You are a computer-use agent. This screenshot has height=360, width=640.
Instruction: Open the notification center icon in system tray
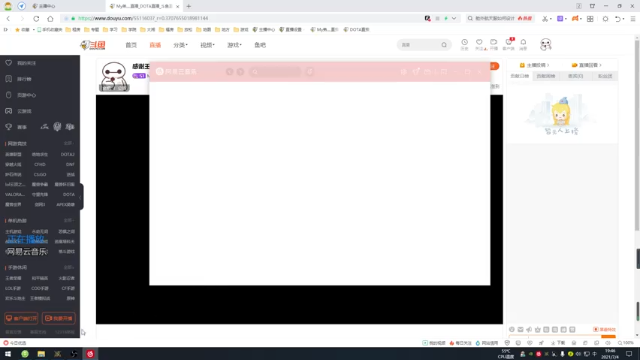coord(629,354)
